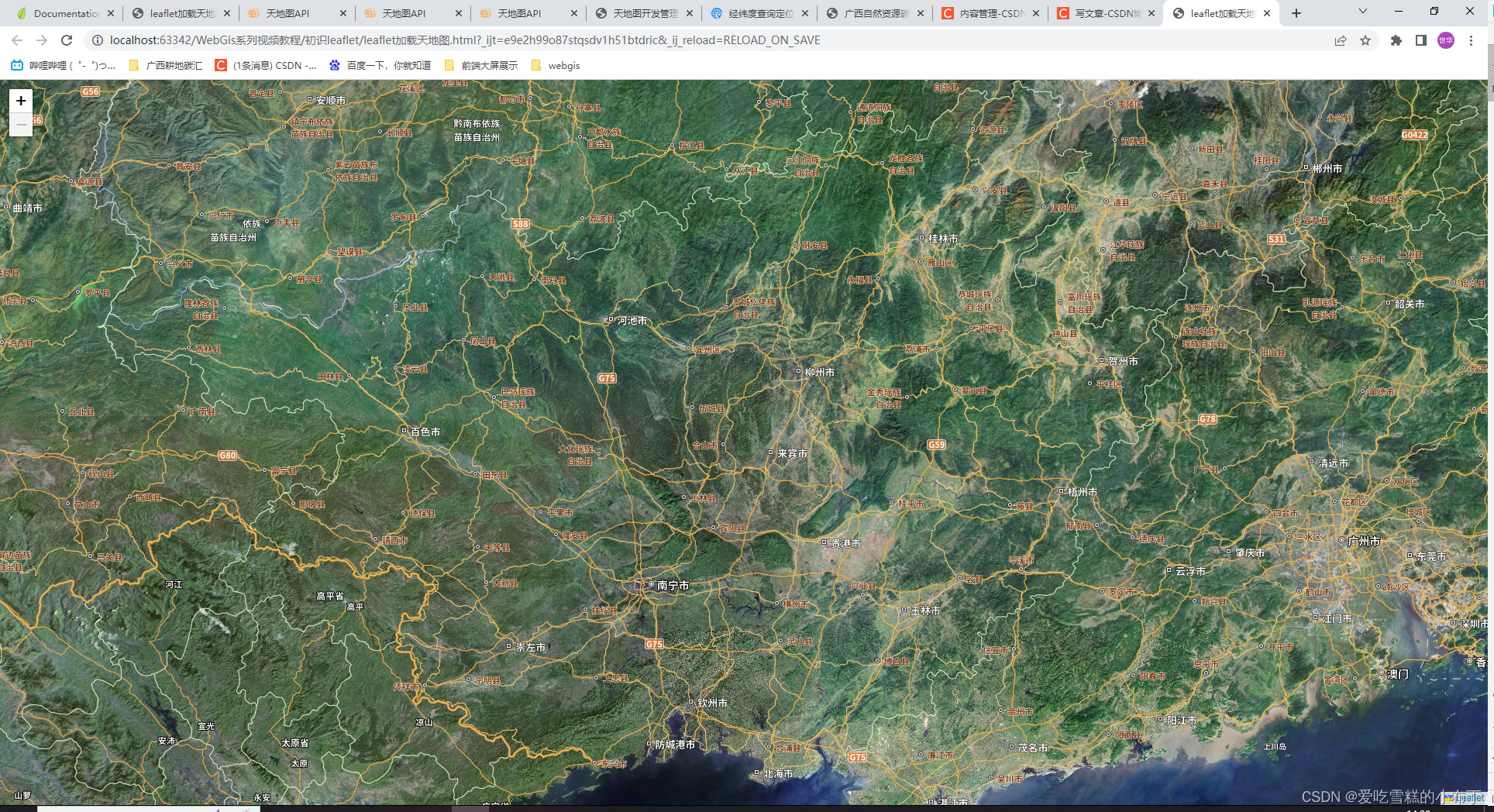Viewport: 1494px width, 812px height.
Task: Click the 玉林市 label on map
Action: 925,611
